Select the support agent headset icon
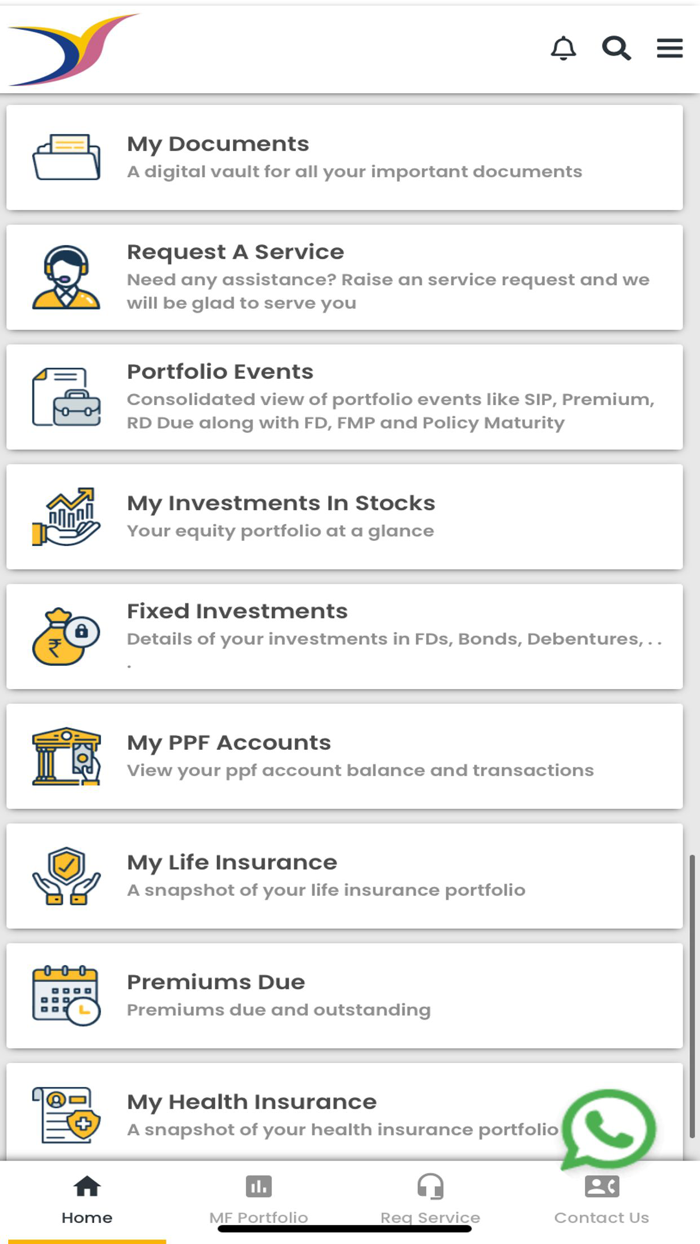The image size is (700, 1244). click(66, 275)
